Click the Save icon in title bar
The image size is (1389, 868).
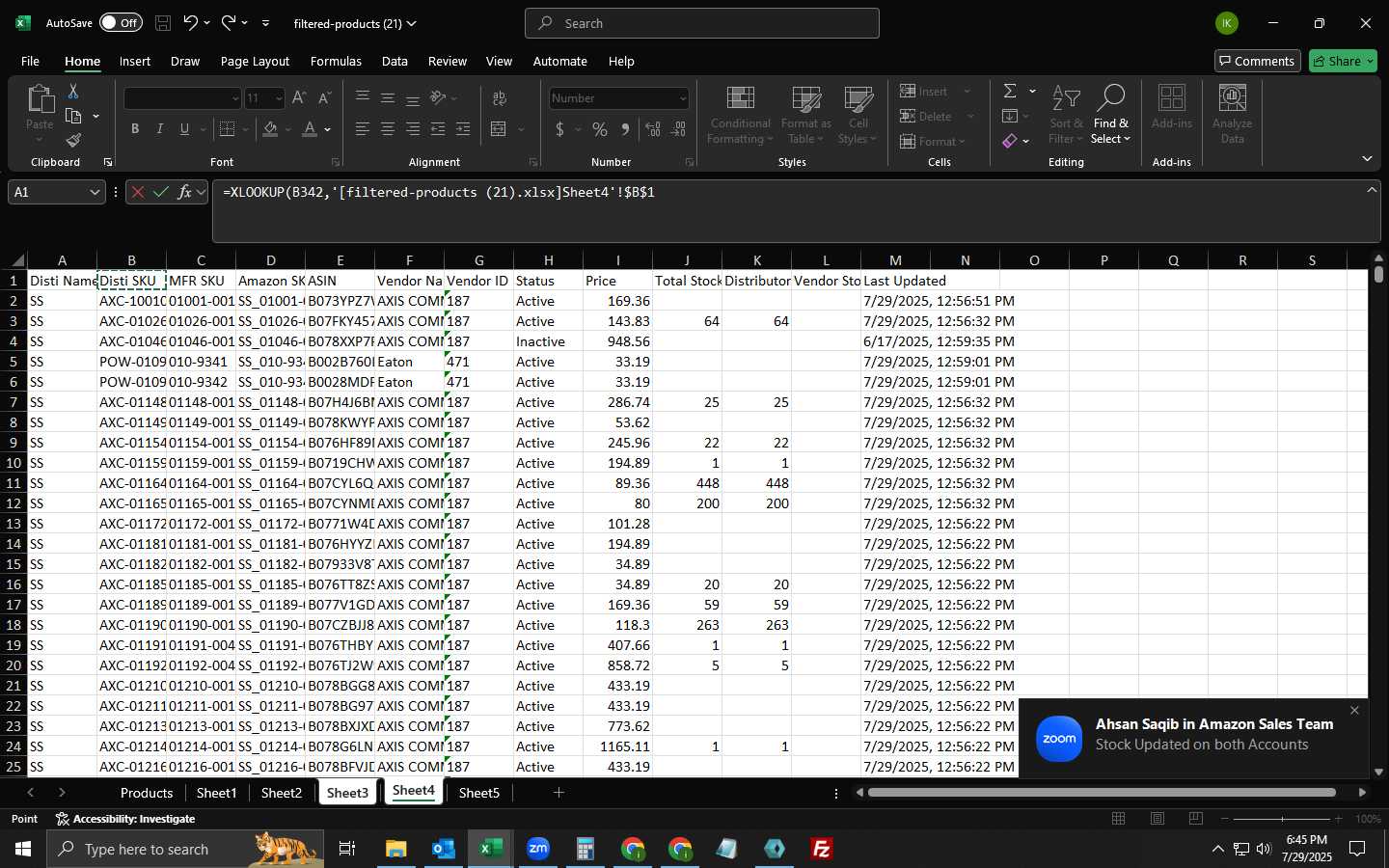click(x=163, y=23)
